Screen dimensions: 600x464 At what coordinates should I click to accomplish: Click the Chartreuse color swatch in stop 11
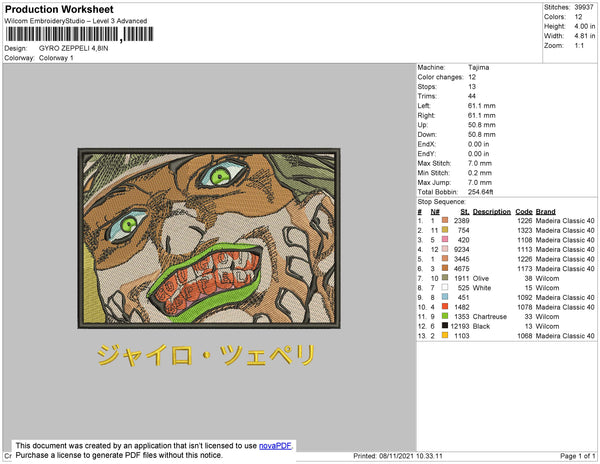pos(445,316)
